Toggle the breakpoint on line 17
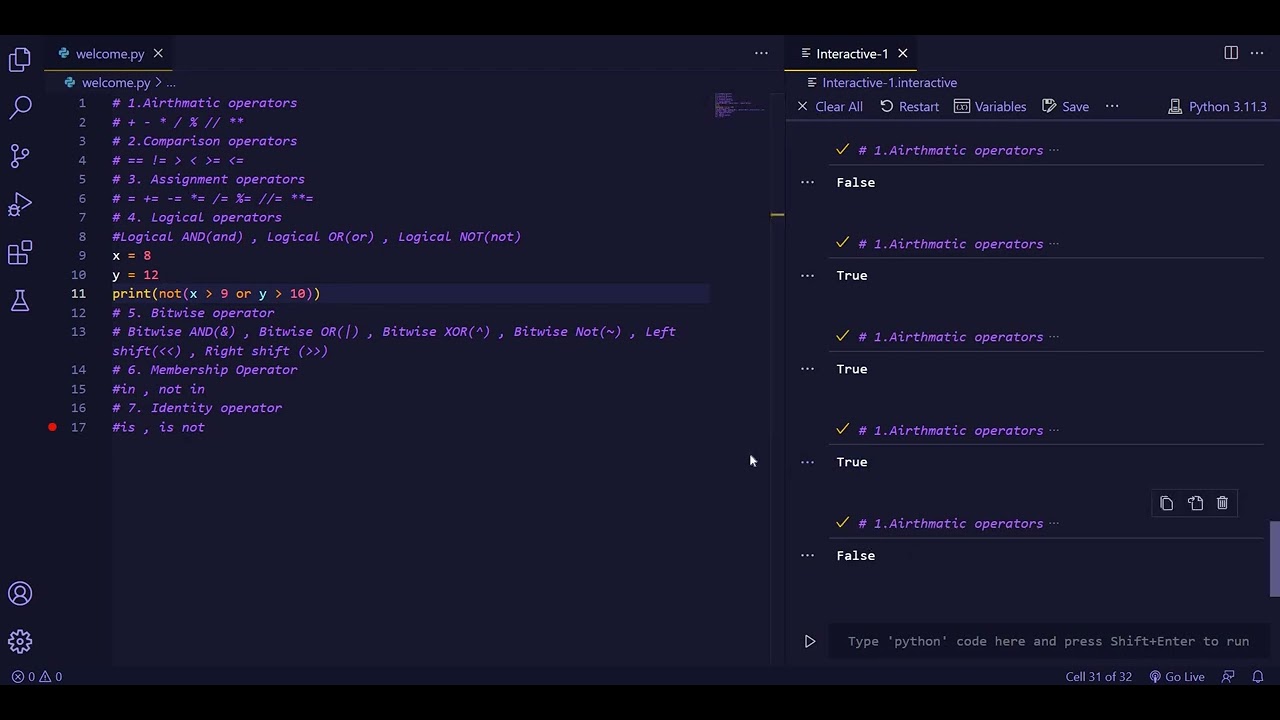This screenshot has height=720, width=1280. point(52,427)
